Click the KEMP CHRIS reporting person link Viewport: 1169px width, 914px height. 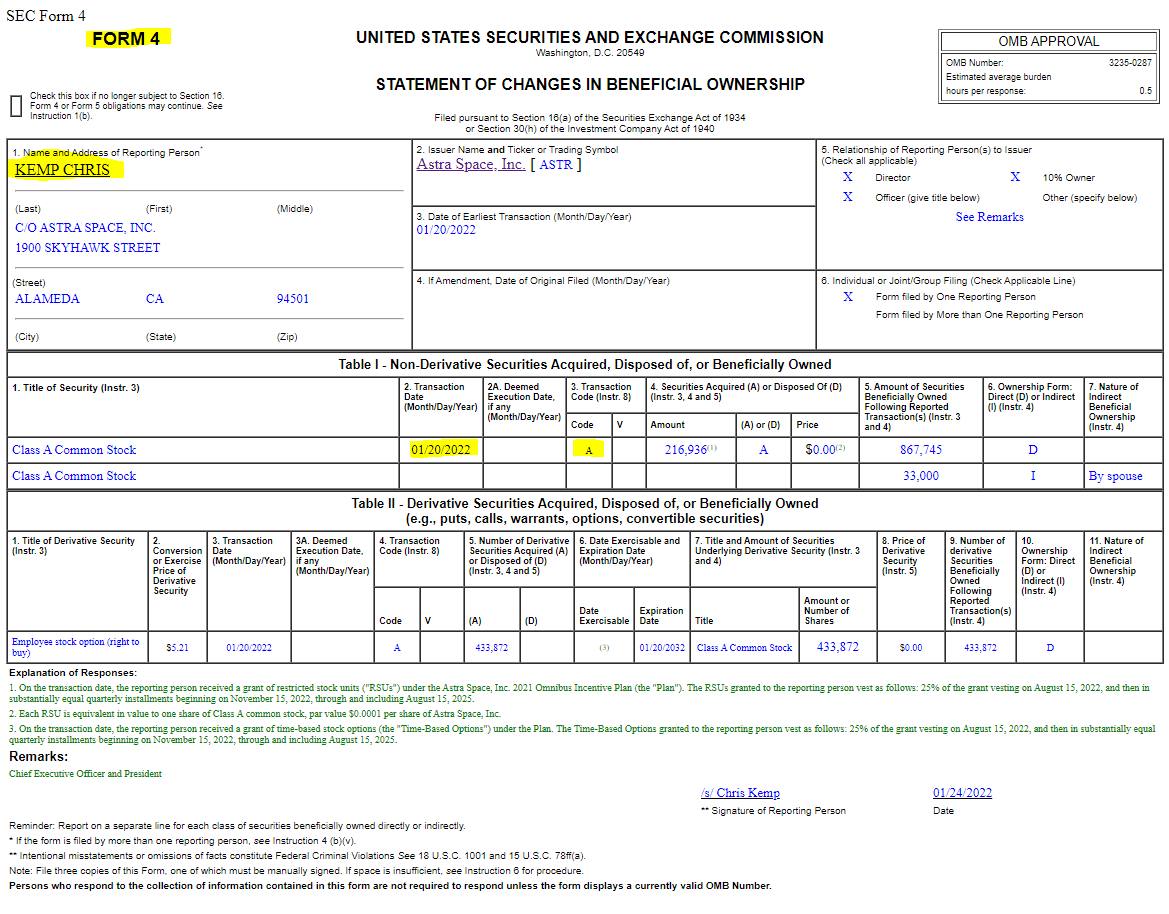pos(63,170)
